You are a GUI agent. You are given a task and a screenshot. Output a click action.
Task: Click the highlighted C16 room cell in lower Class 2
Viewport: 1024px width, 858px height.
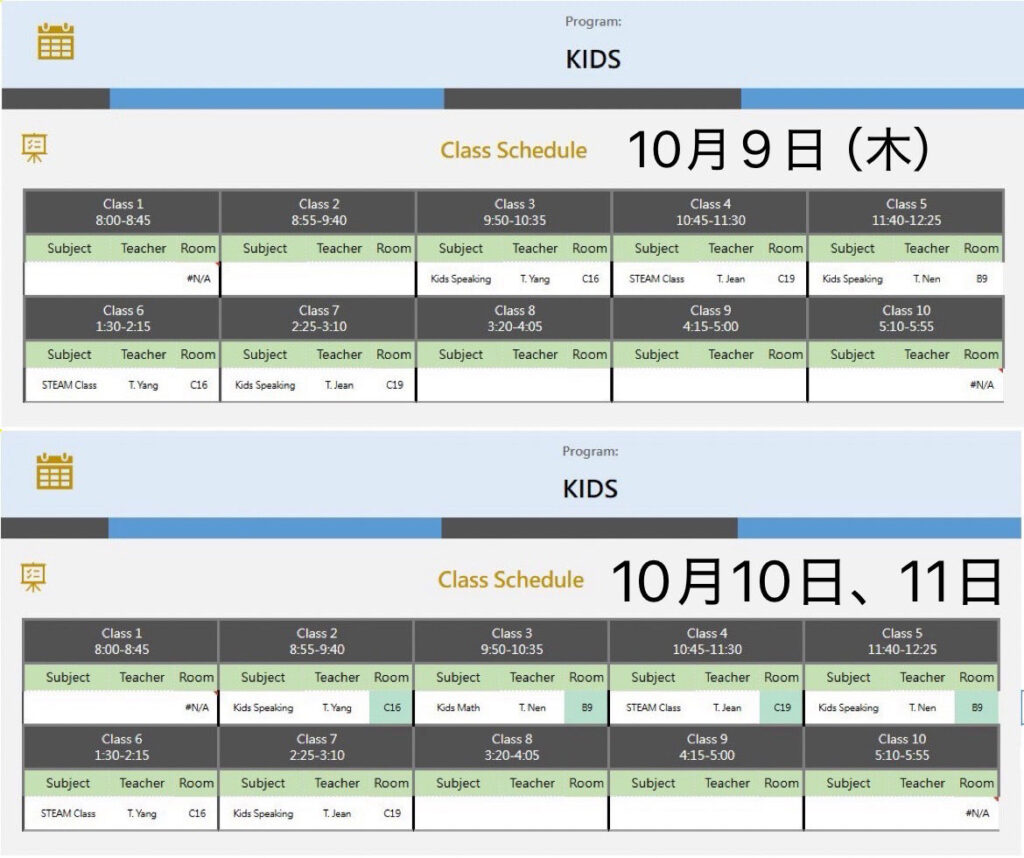pyautogui.click(x=391, y=708)
